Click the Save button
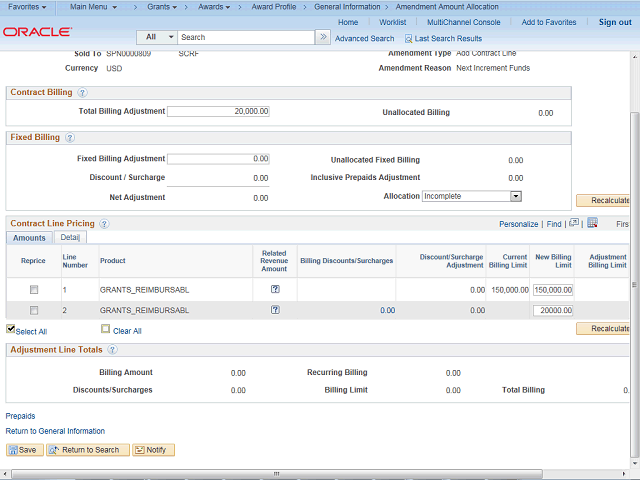 click(x=24, y=450)
